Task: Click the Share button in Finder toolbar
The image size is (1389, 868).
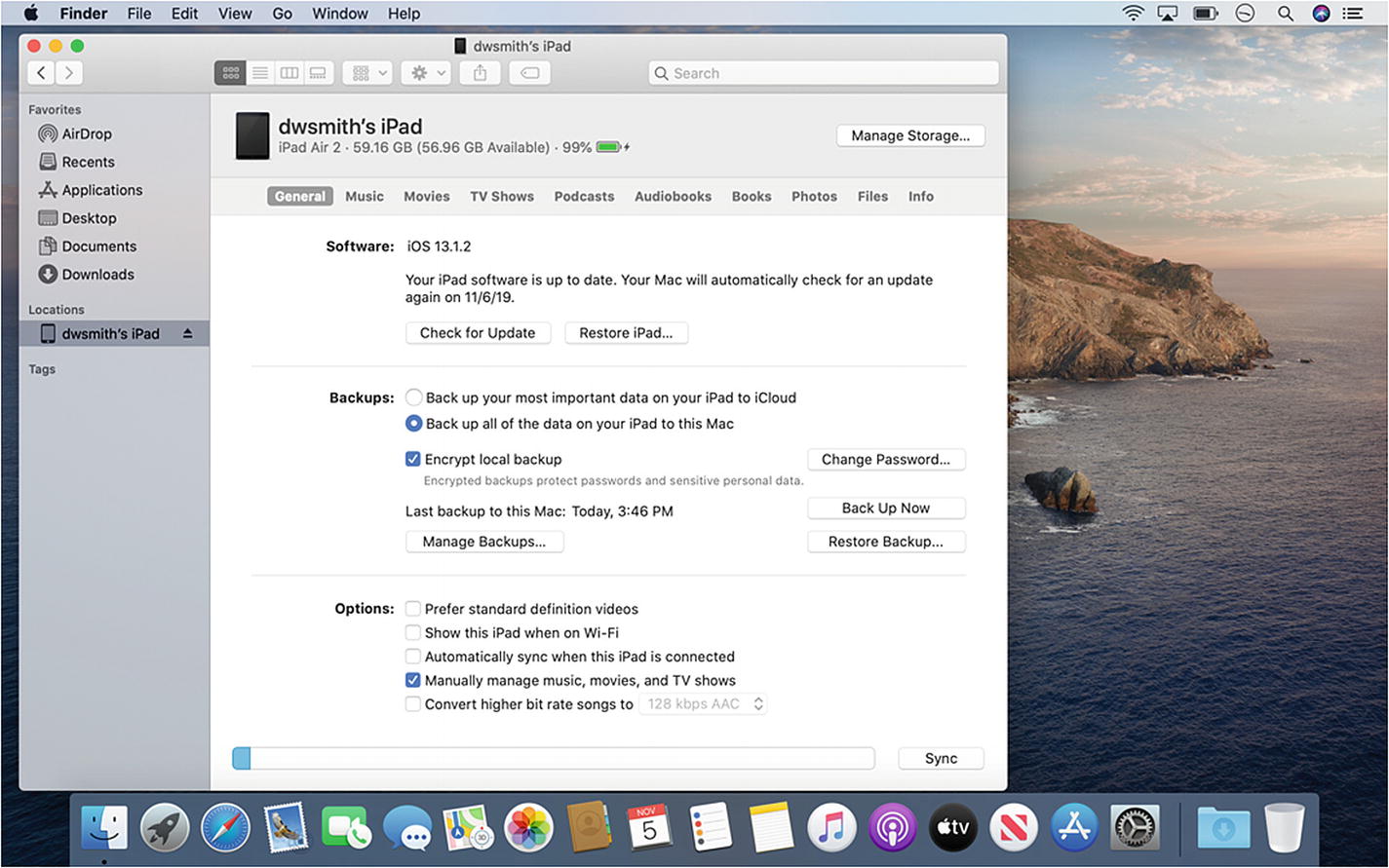Action: click(x=480, y=73)
